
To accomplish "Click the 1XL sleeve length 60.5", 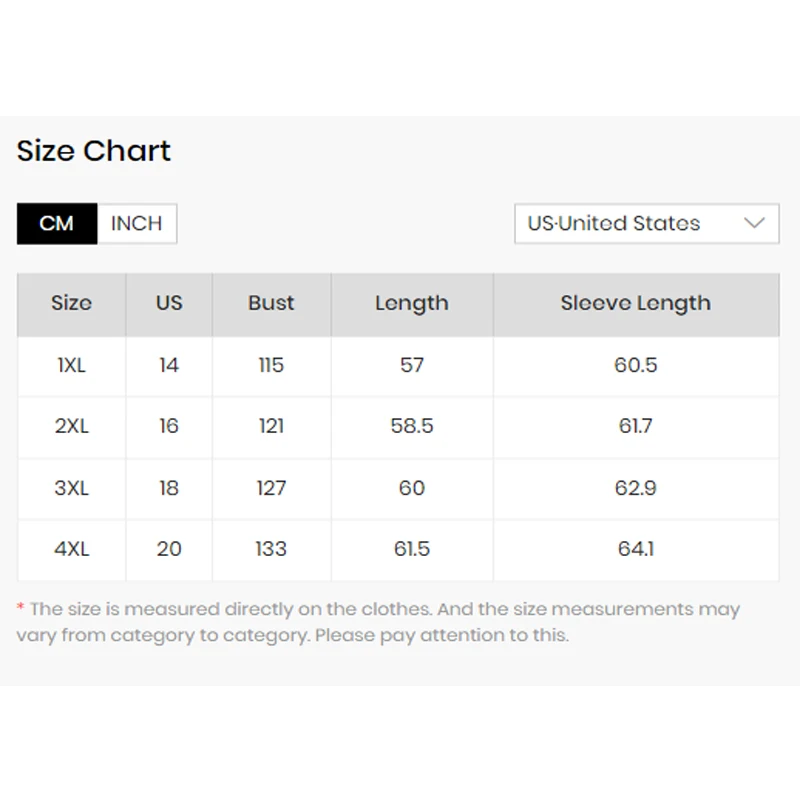I will [x=636, y=366].
